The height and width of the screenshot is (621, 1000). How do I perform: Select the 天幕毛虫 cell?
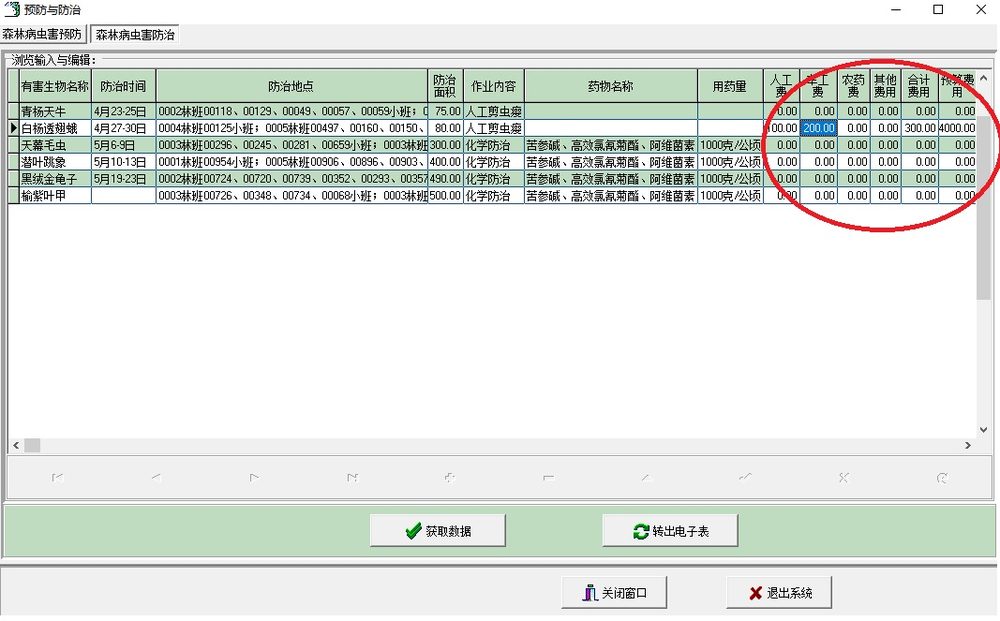55,145
